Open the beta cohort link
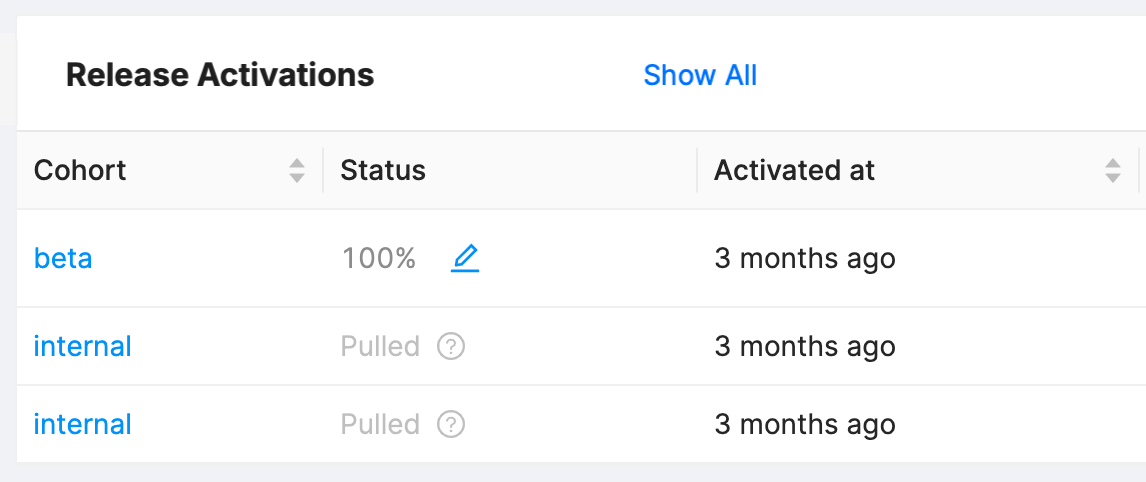The width and height of the screenshot is (1146, 482). [x=63, y=259]
